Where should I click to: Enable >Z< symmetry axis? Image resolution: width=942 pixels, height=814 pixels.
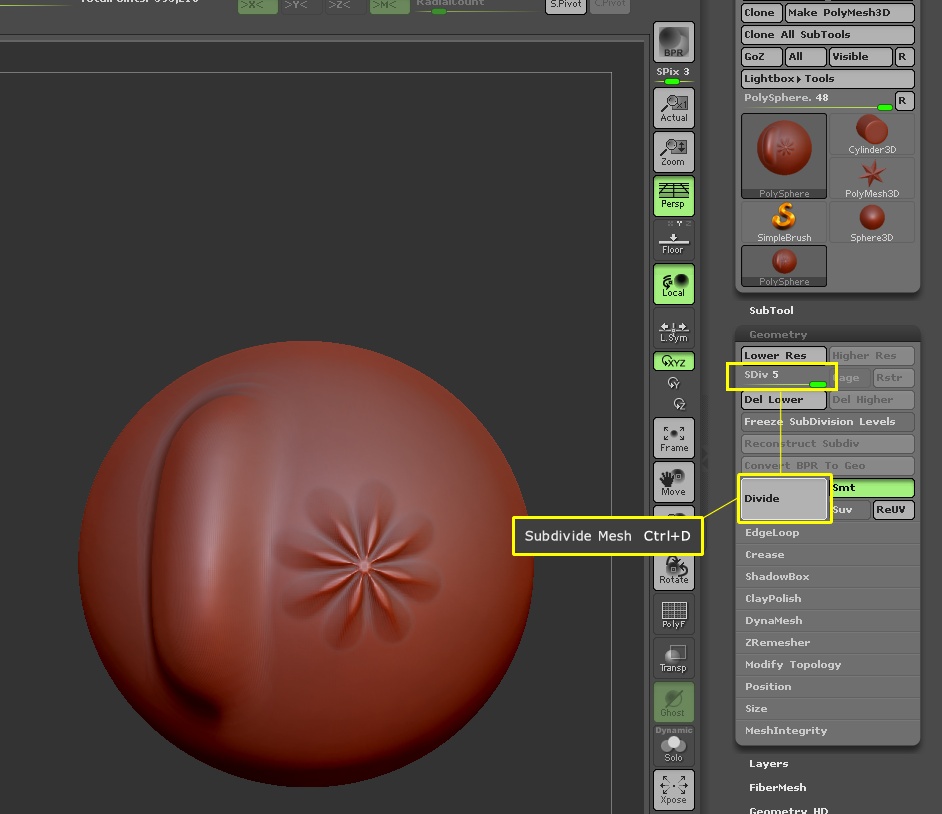tap(345, 5)
